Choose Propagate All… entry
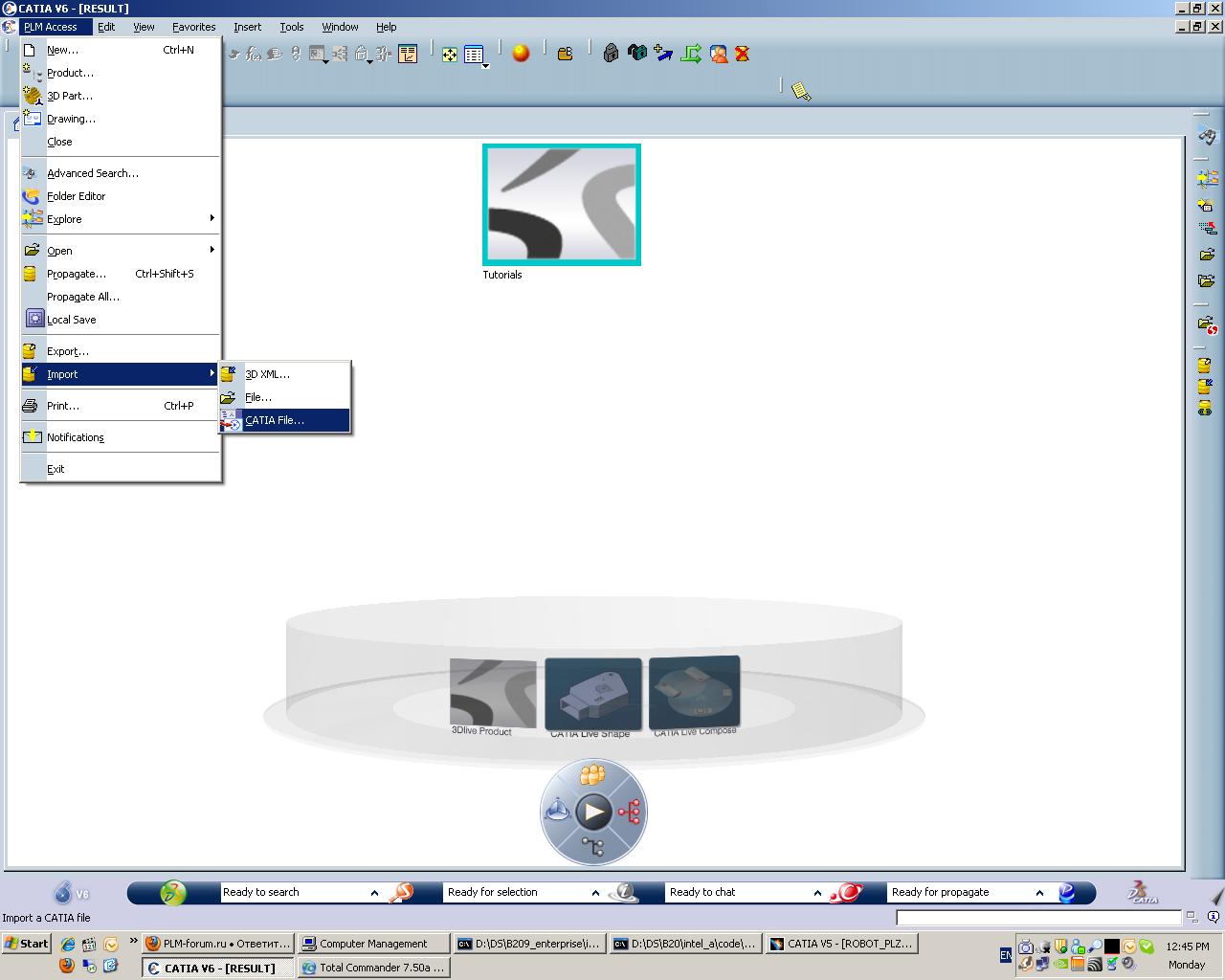 121,297
